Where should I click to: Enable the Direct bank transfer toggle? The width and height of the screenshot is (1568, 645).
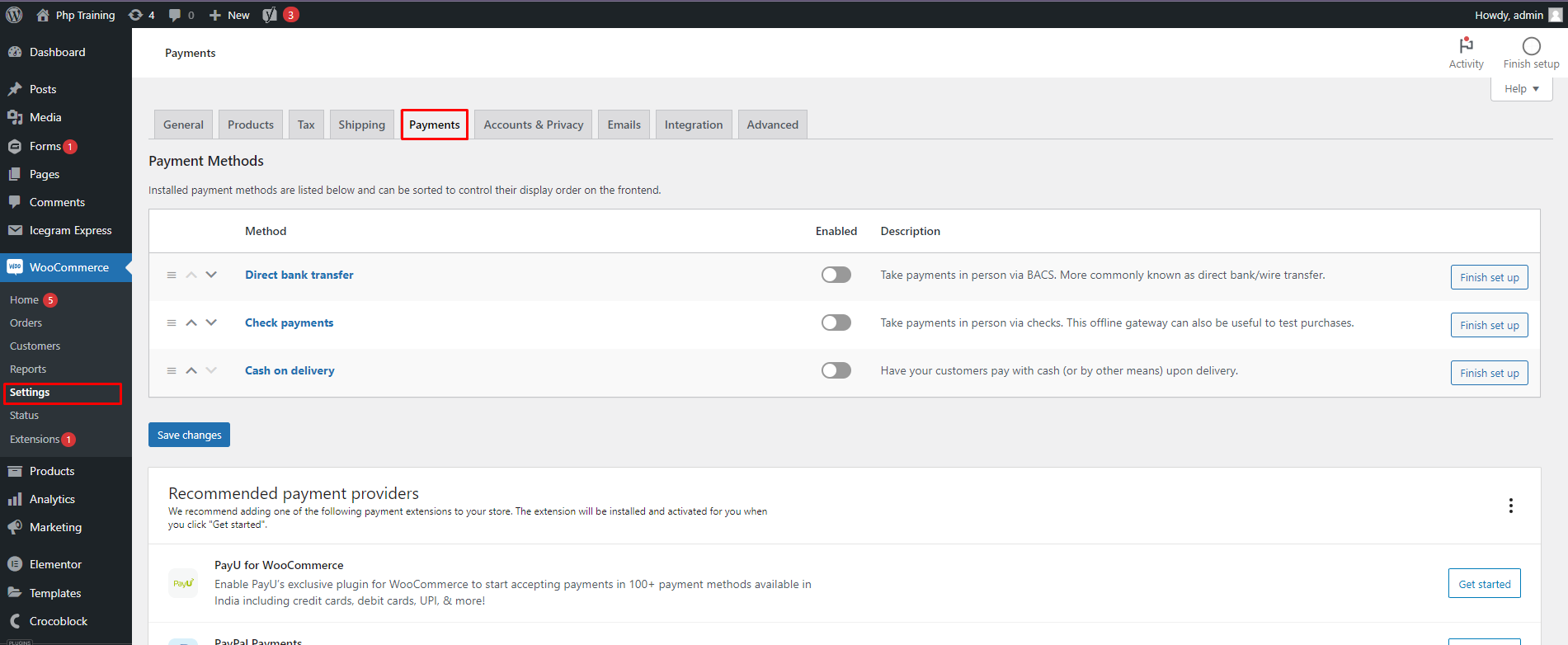(x=836, y=275)
